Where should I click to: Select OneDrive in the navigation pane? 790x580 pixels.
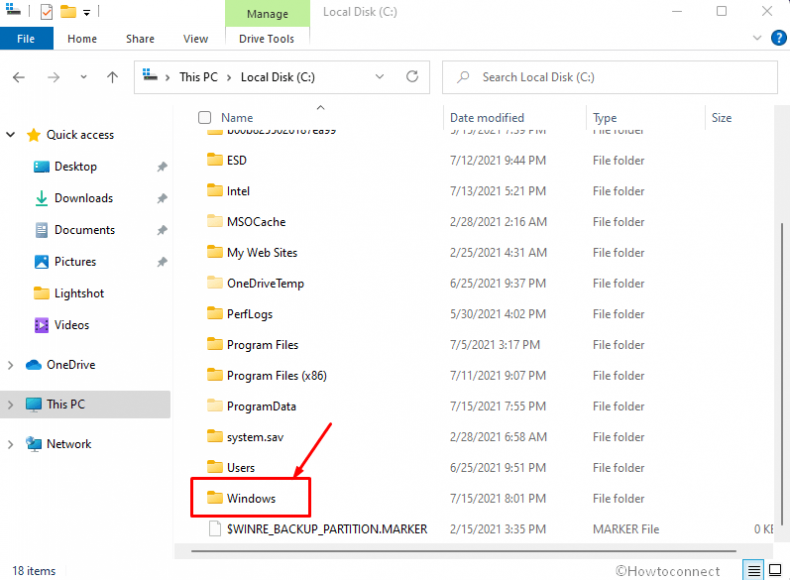click(71, 364)
